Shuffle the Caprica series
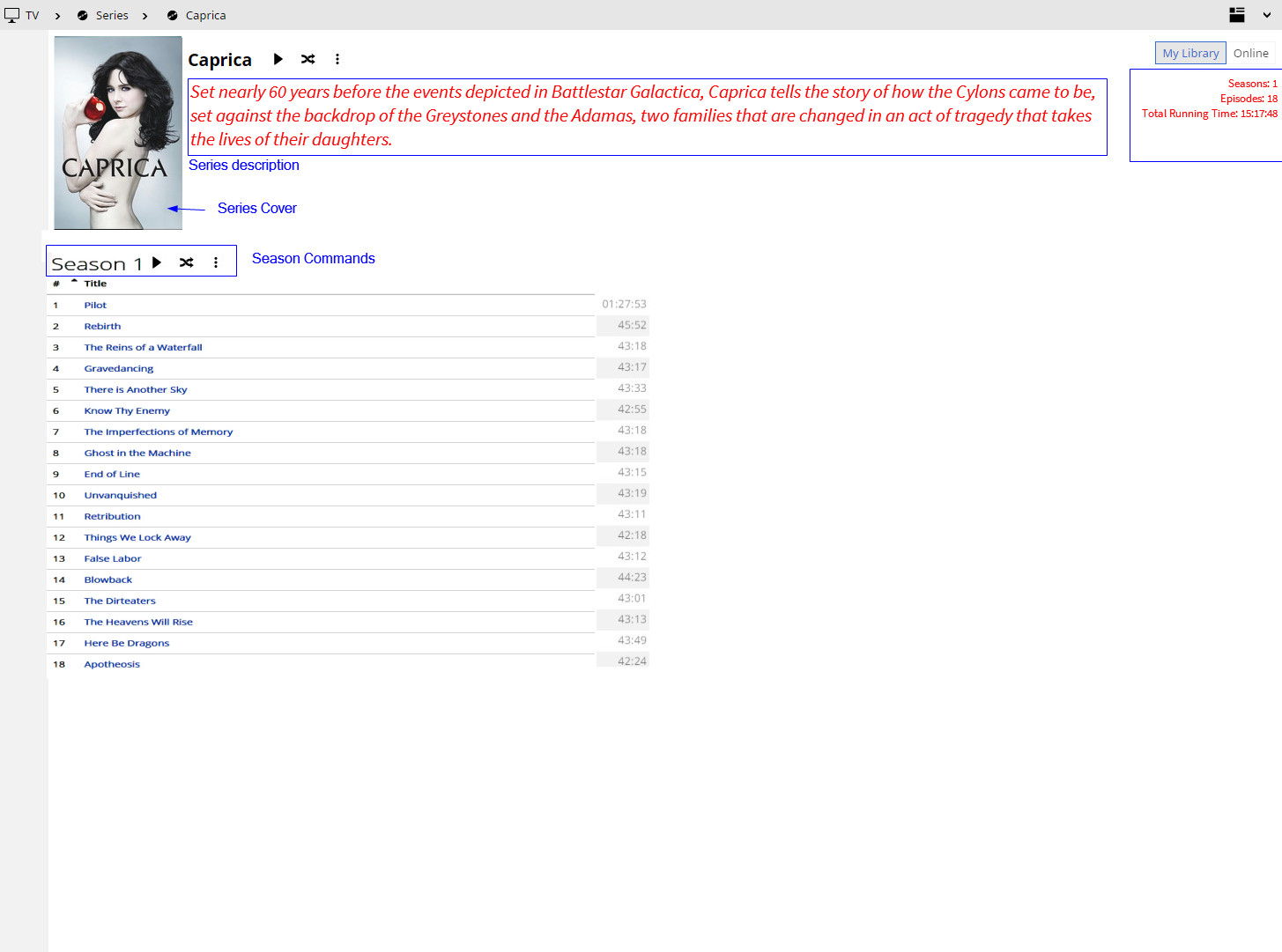 [308, 59]
